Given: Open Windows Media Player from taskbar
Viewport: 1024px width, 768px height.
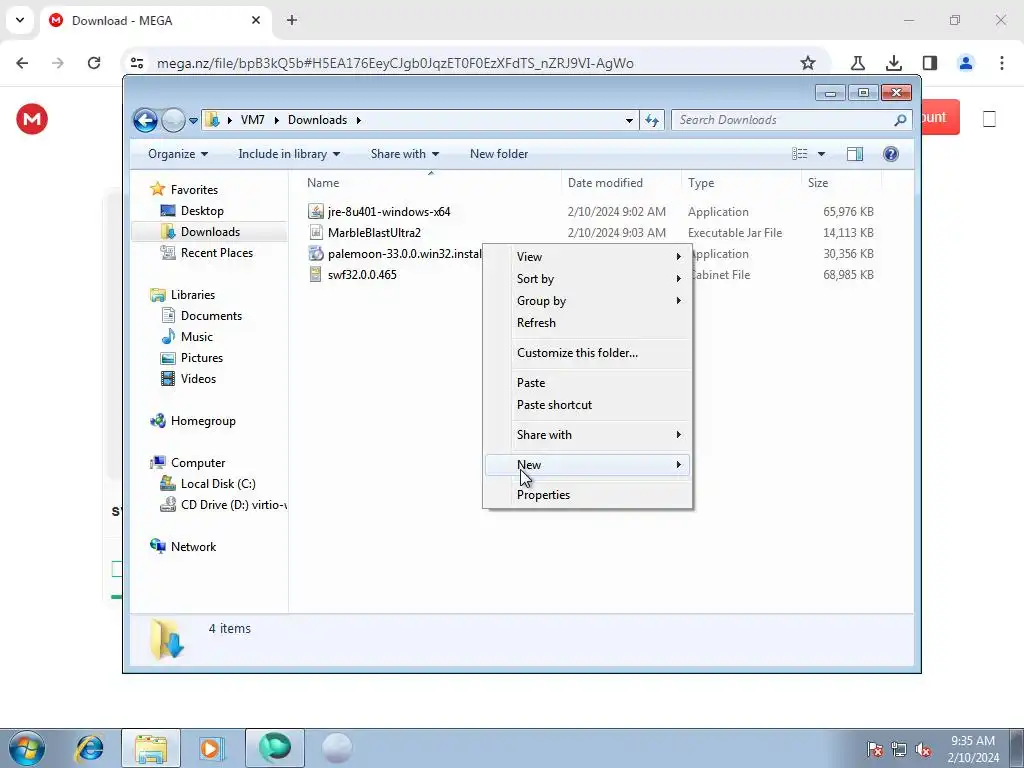Looking at the screenshot, I should coord(211,748).
